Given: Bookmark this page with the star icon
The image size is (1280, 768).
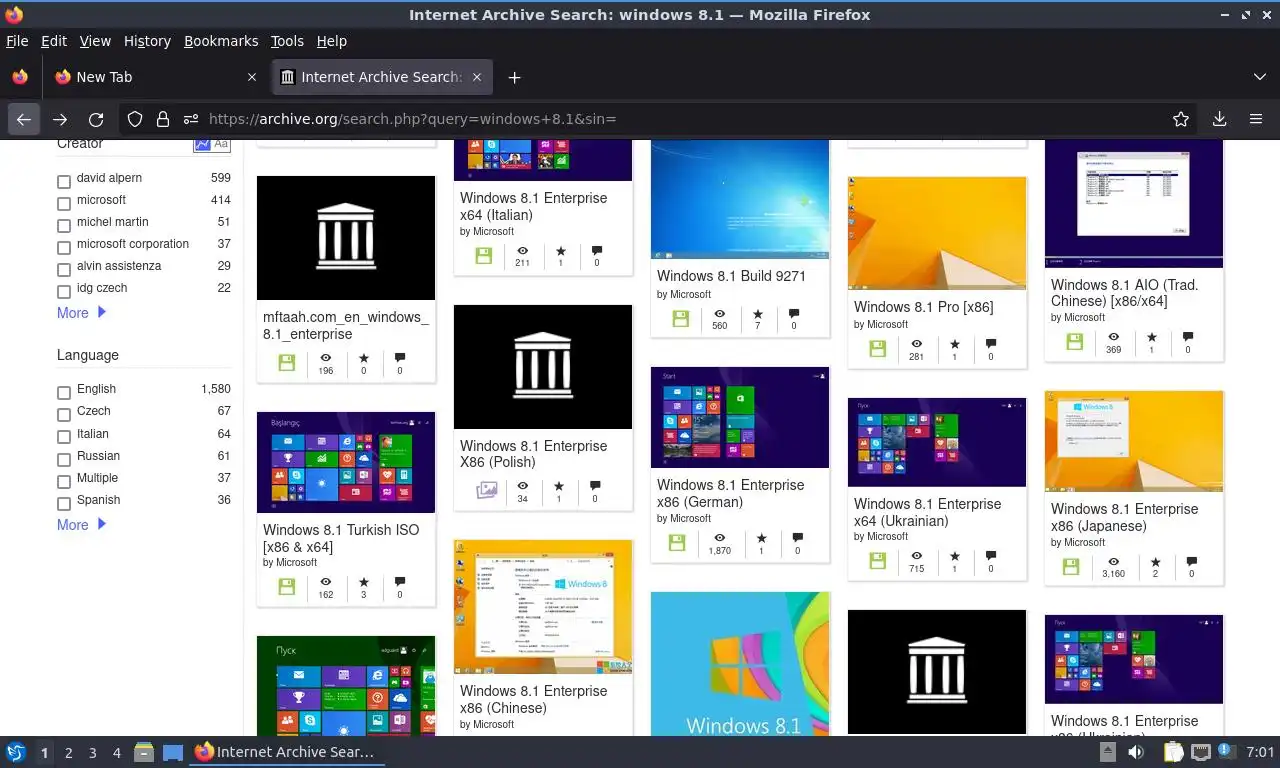Looking at the screenshot, I should coord(1181,119).
